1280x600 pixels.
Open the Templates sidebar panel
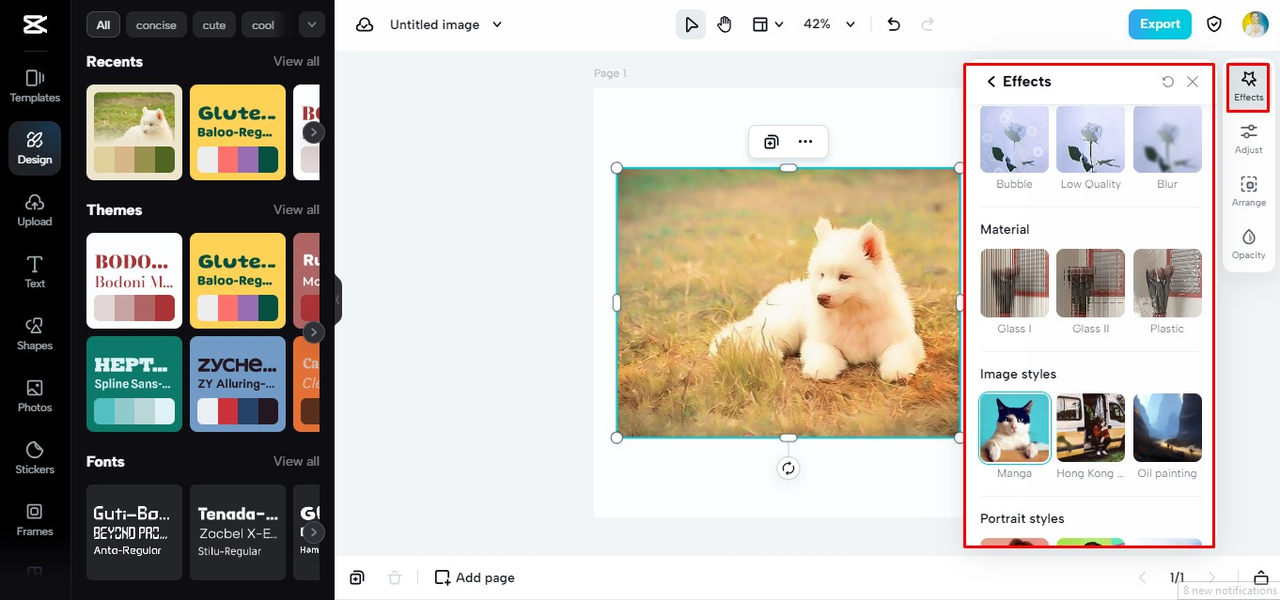pyautogui.click(x=35, y=86)
